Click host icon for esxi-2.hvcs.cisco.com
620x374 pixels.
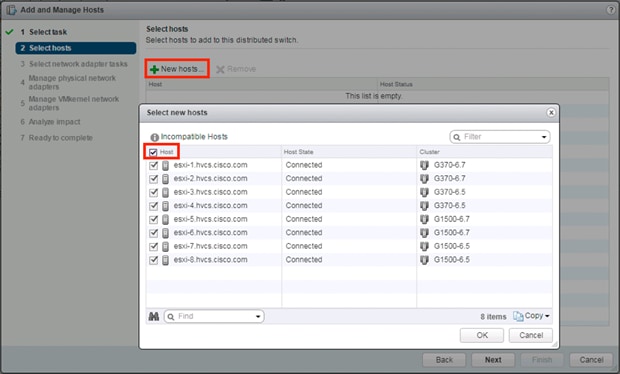pyautogui.click(x=166, y=179)
